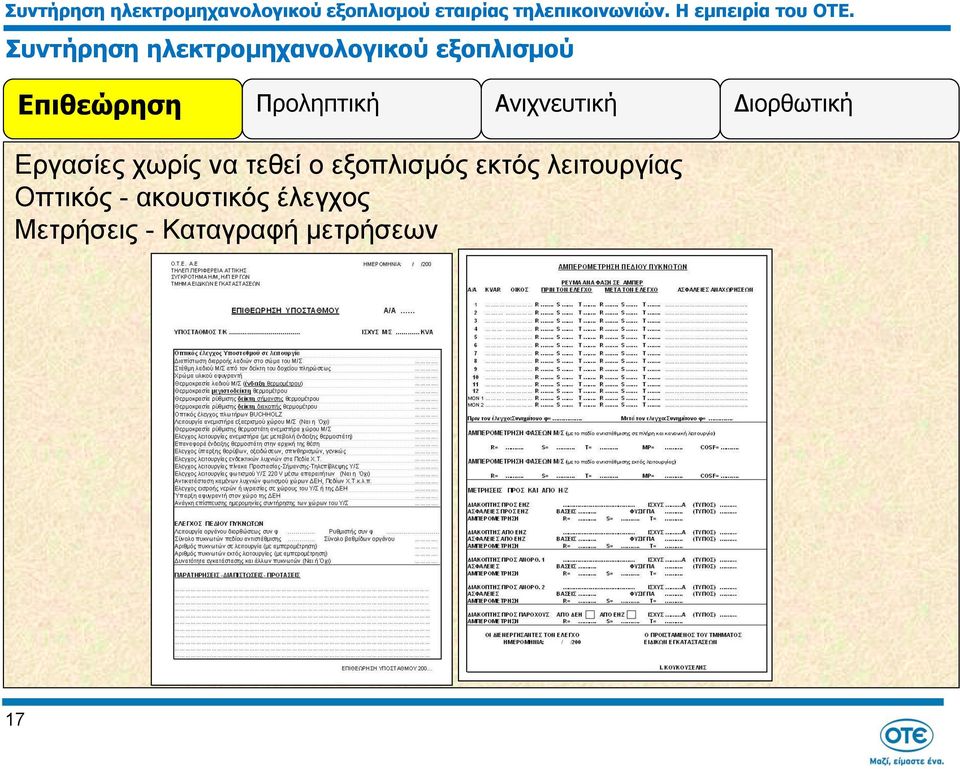
Task: Click the ΔΙΑΚΟΠΤΗΣ ΠΡΟΣ ΑΝΟΡΘ. 1 row label
Action: [x=506, y=560]
